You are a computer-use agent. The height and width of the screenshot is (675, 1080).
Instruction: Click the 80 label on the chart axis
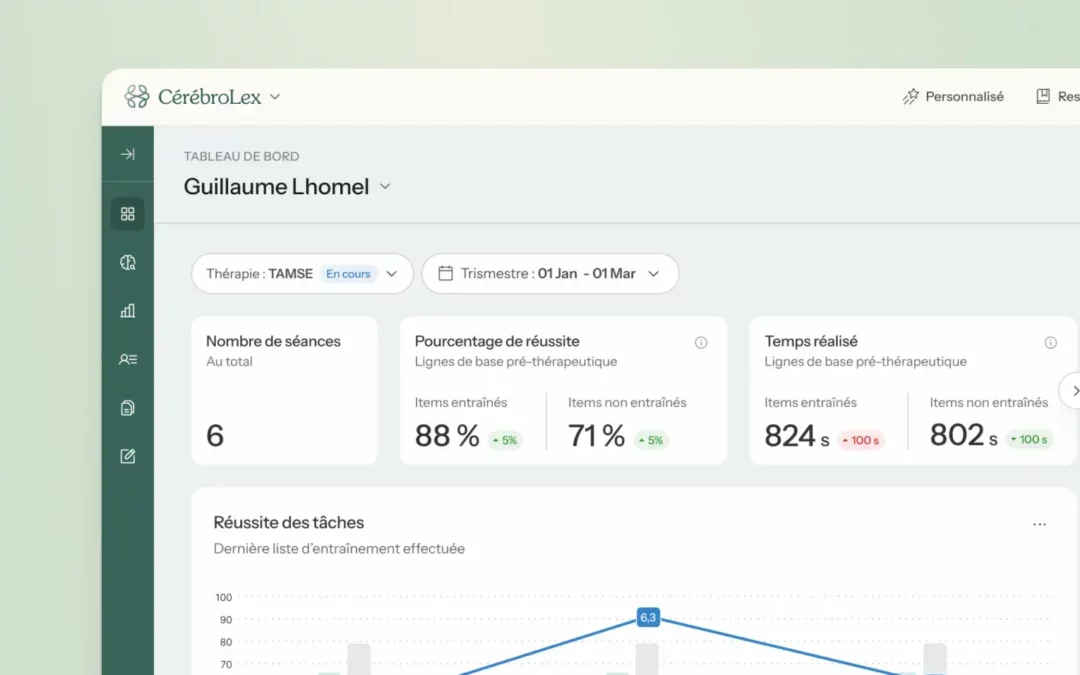click(x=226, y=643)
